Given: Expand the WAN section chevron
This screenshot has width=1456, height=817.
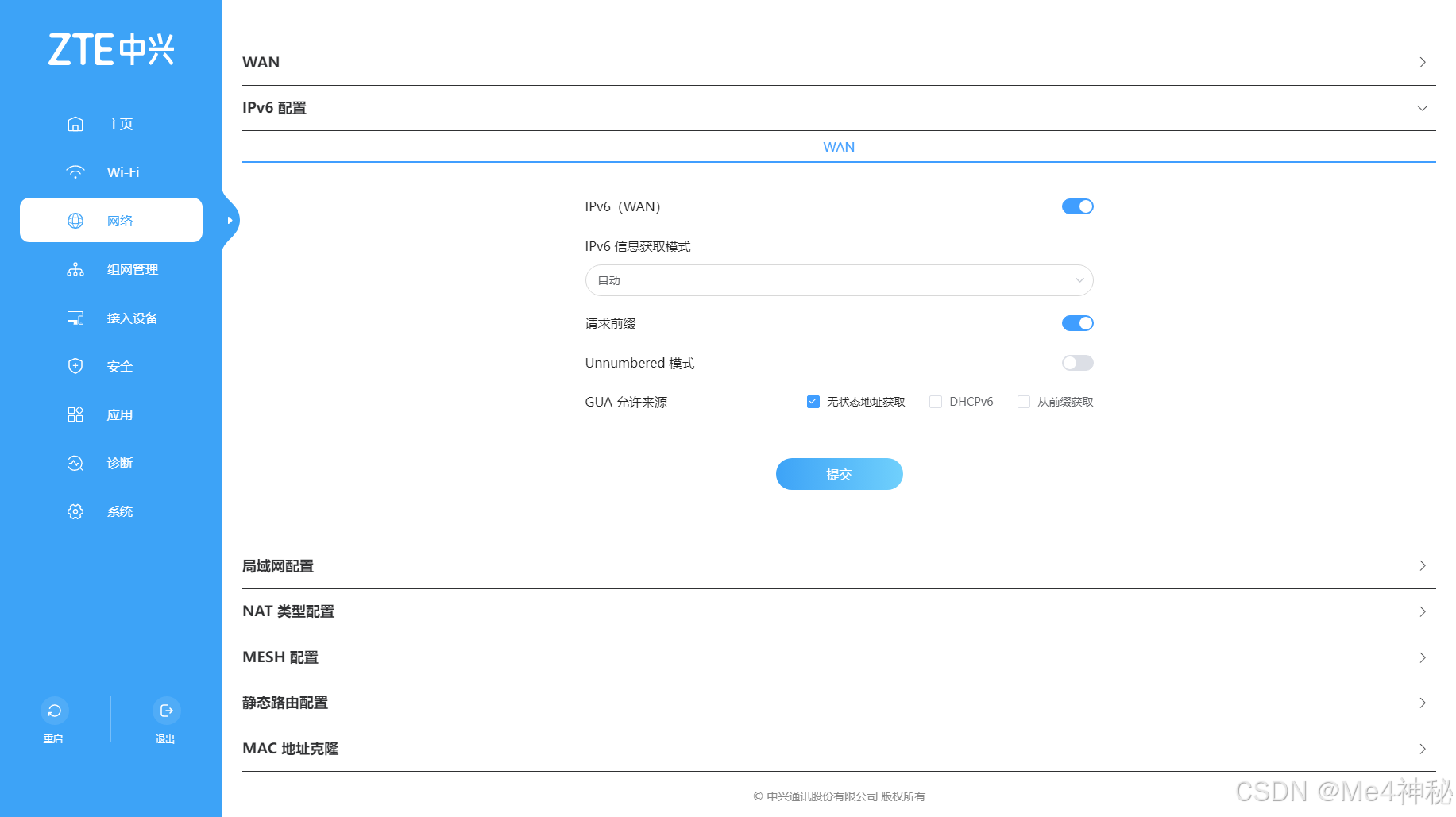Looking at the screenshot, I should point(1422,62).
